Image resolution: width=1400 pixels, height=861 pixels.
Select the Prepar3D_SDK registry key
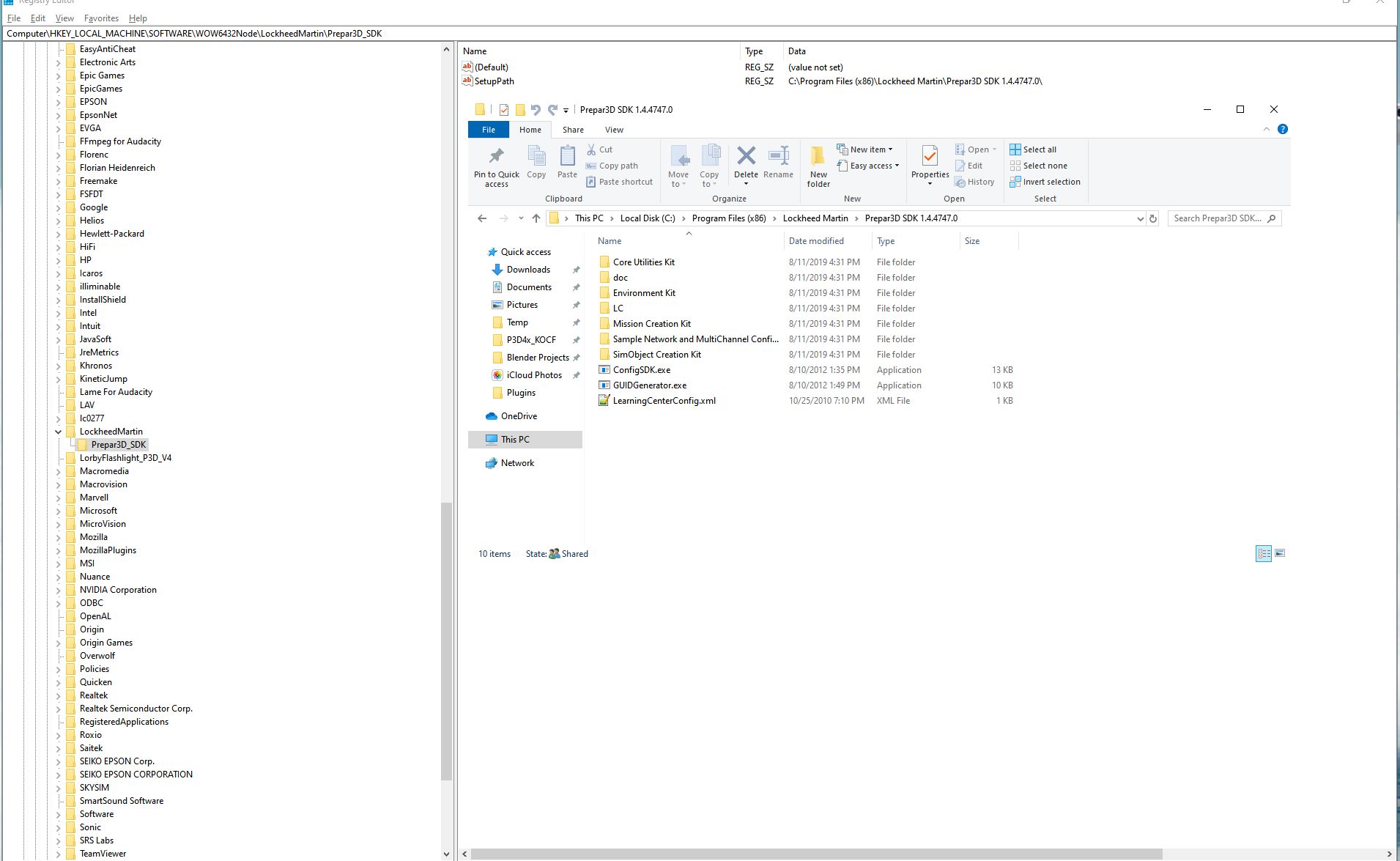pyautogui.click(x=119, y=445)
